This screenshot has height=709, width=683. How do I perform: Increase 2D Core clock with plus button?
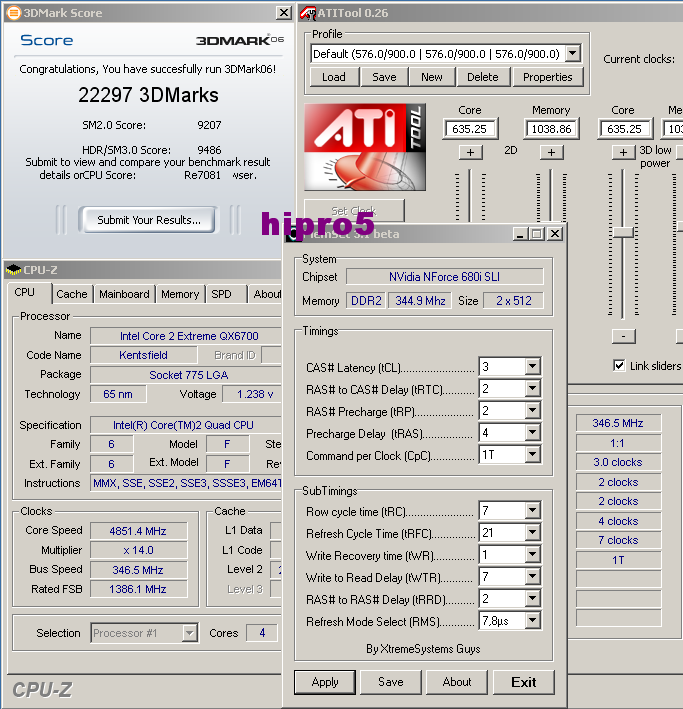[x=470, y=152]
